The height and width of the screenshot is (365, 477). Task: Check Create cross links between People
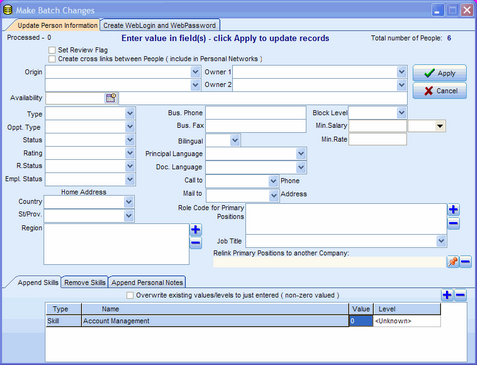point(52,59)
